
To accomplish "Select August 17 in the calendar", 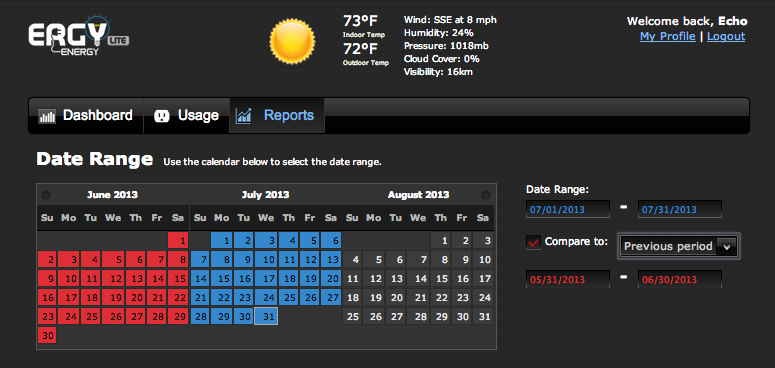I will tap(483, 279).
